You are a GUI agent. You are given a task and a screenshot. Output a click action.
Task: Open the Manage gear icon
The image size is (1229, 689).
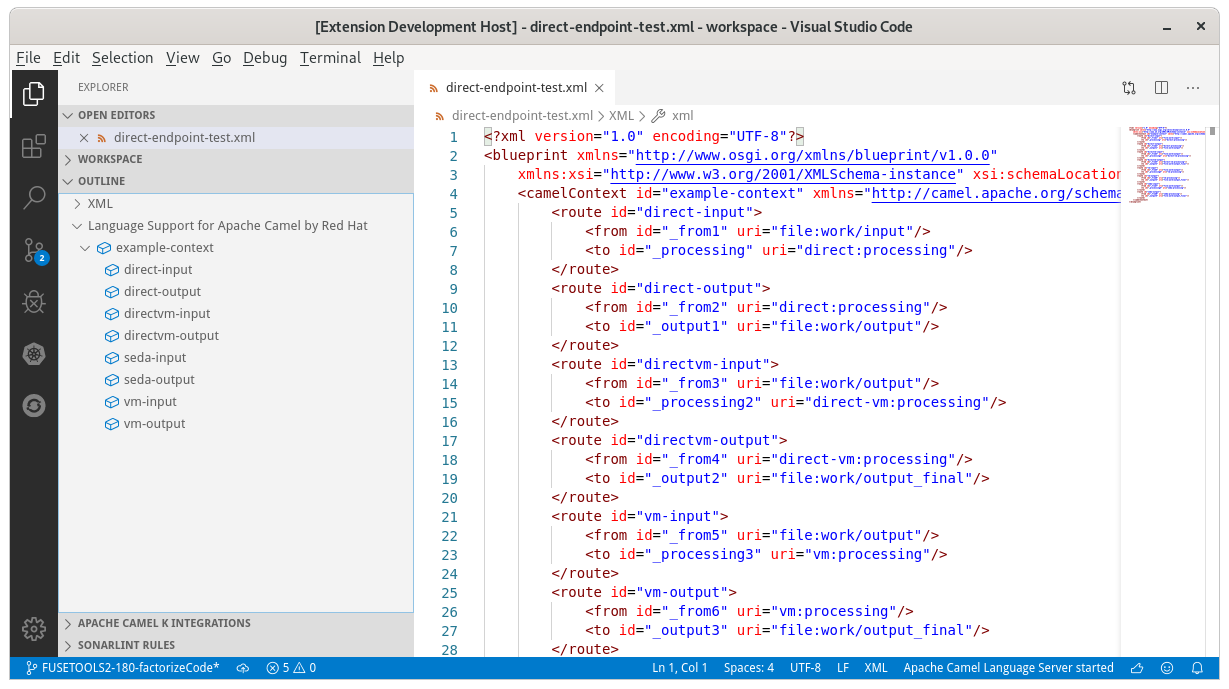pos(34,628)
